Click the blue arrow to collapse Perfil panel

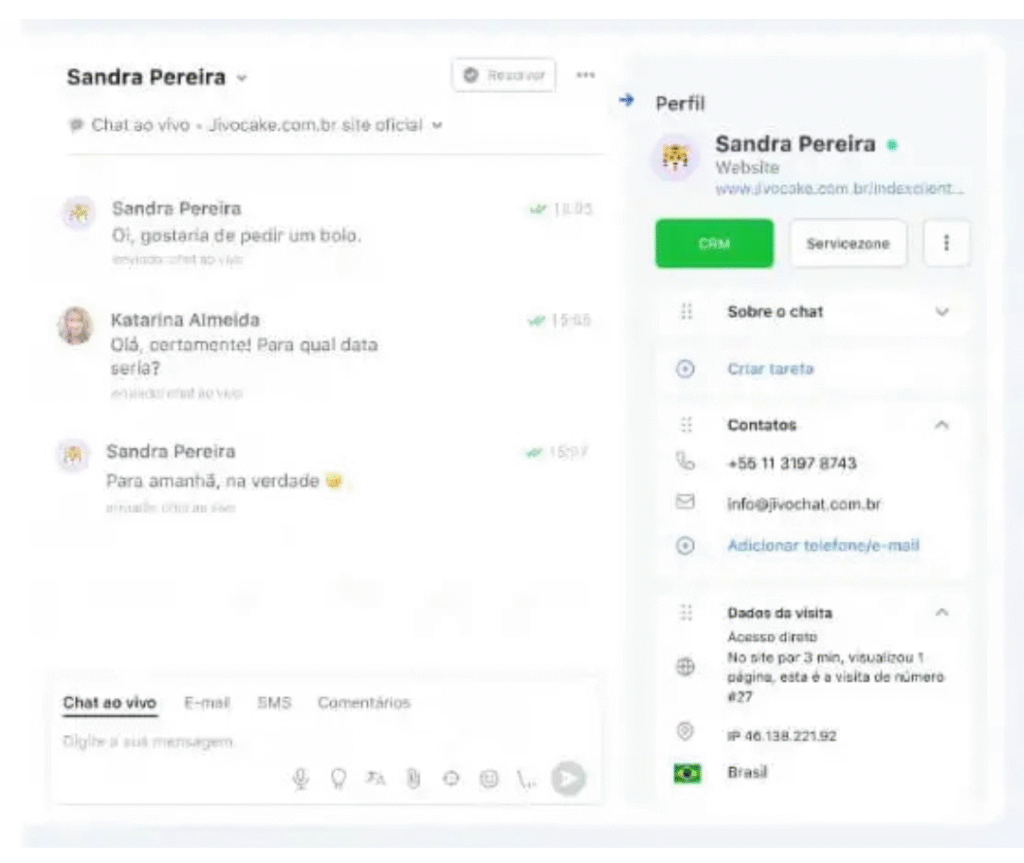coord(627,100)
